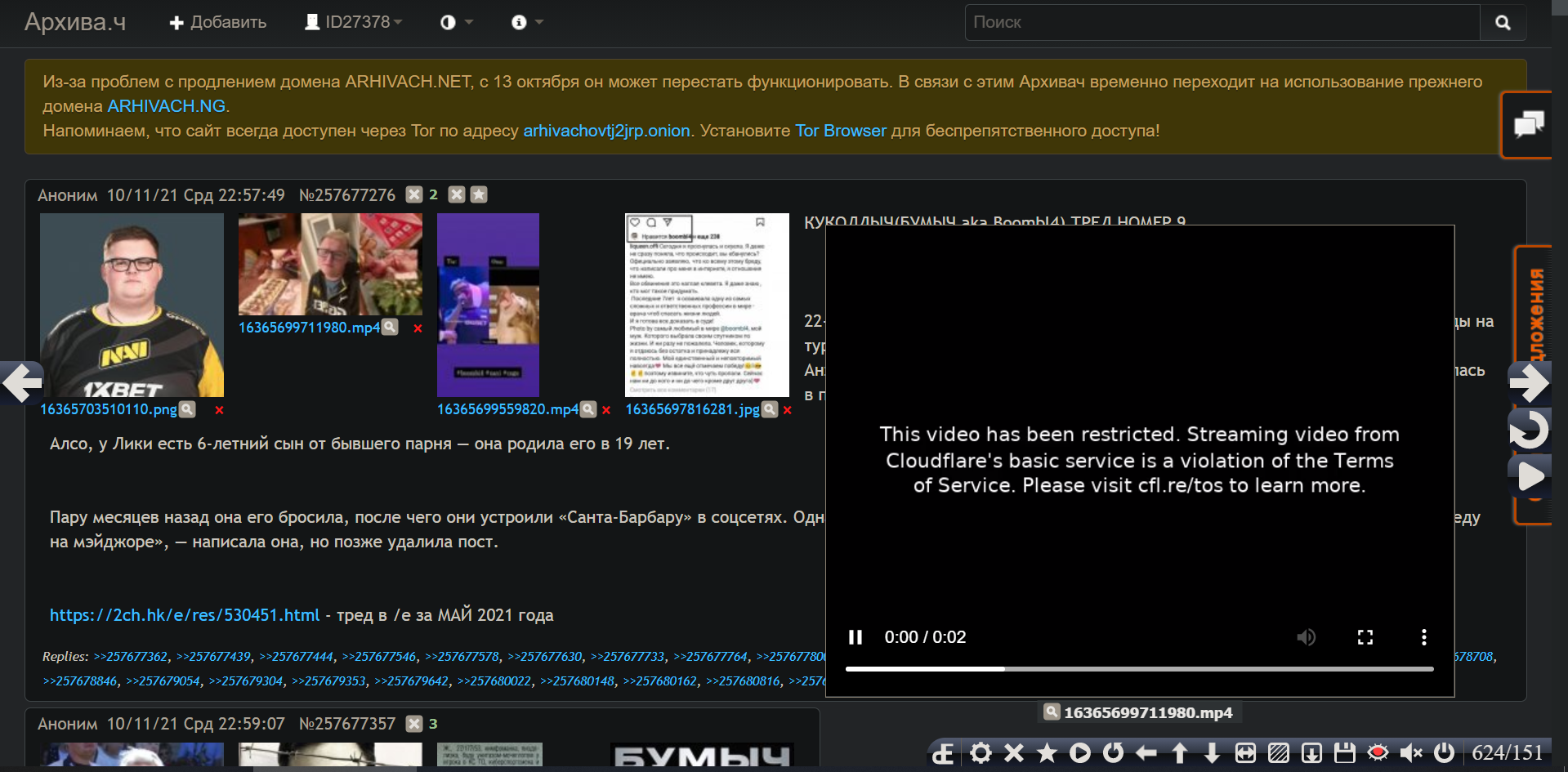
Task: Click the Добавить menu item
Action: 217,22
